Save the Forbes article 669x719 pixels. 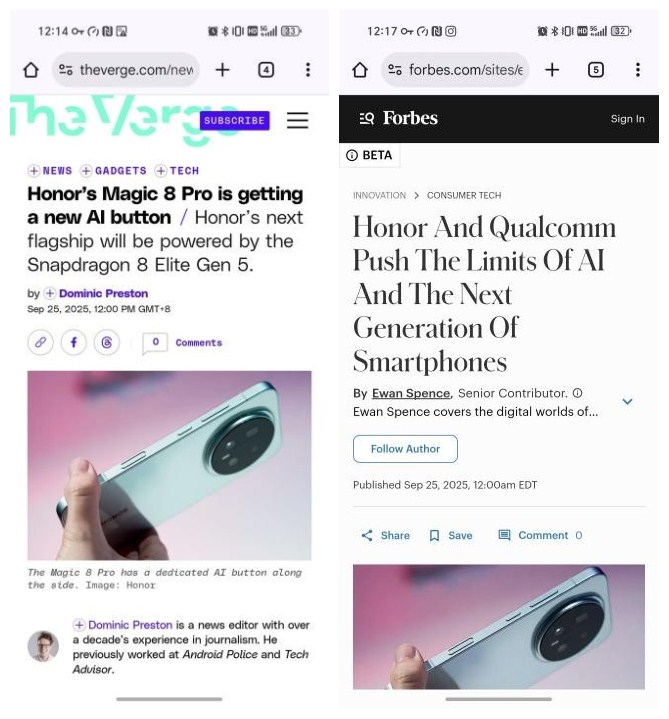pyautogui.click(x=450, y=536)
